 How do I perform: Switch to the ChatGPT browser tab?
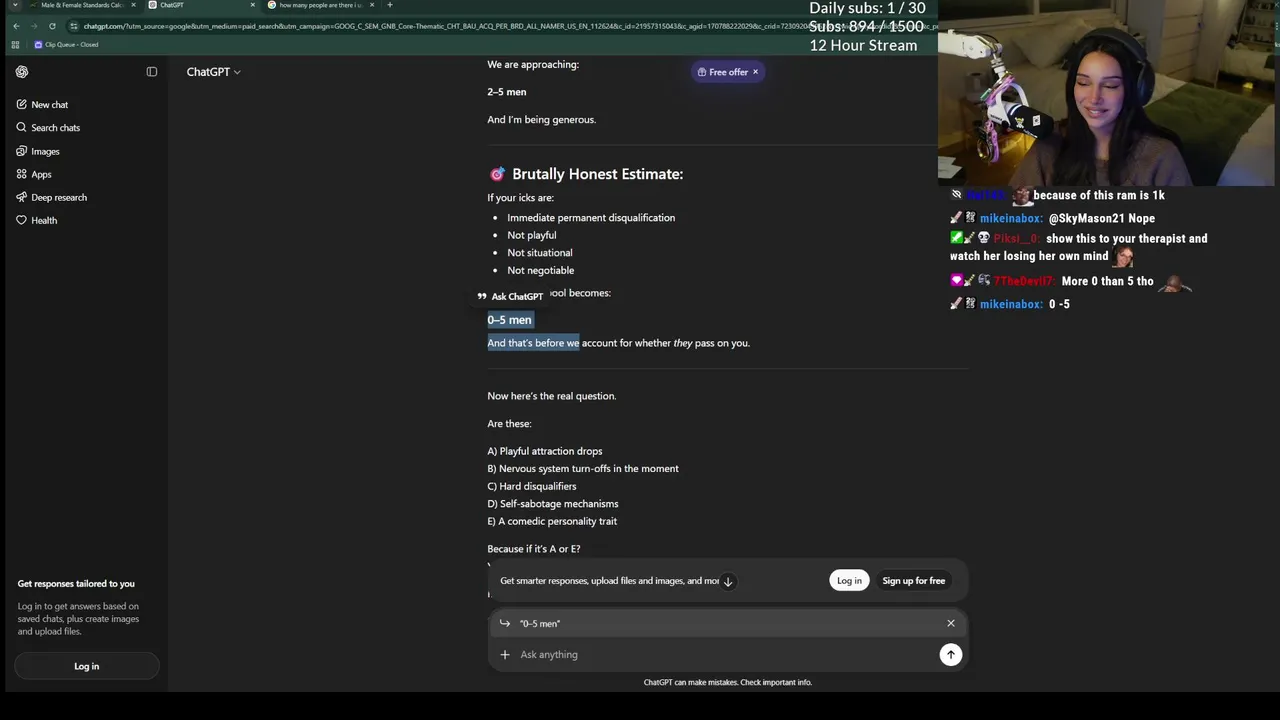click(x=200, y=5)
